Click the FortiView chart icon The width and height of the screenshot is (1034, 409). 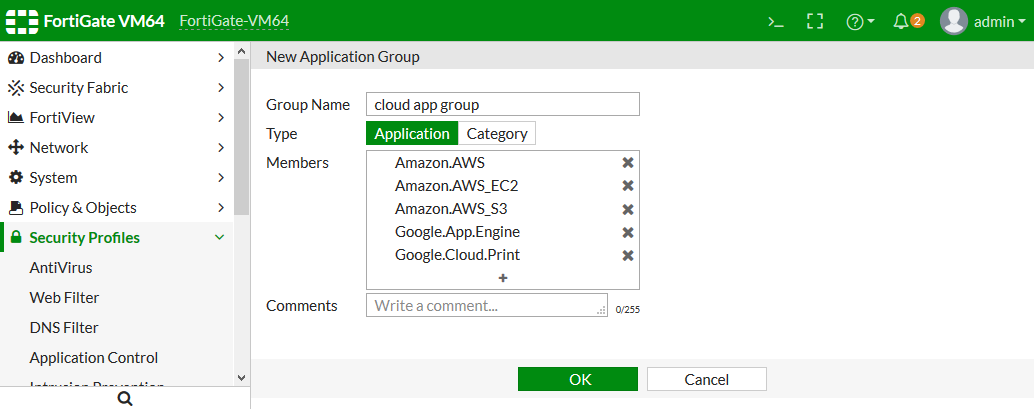pyautogui.click(x=16, y=118)
